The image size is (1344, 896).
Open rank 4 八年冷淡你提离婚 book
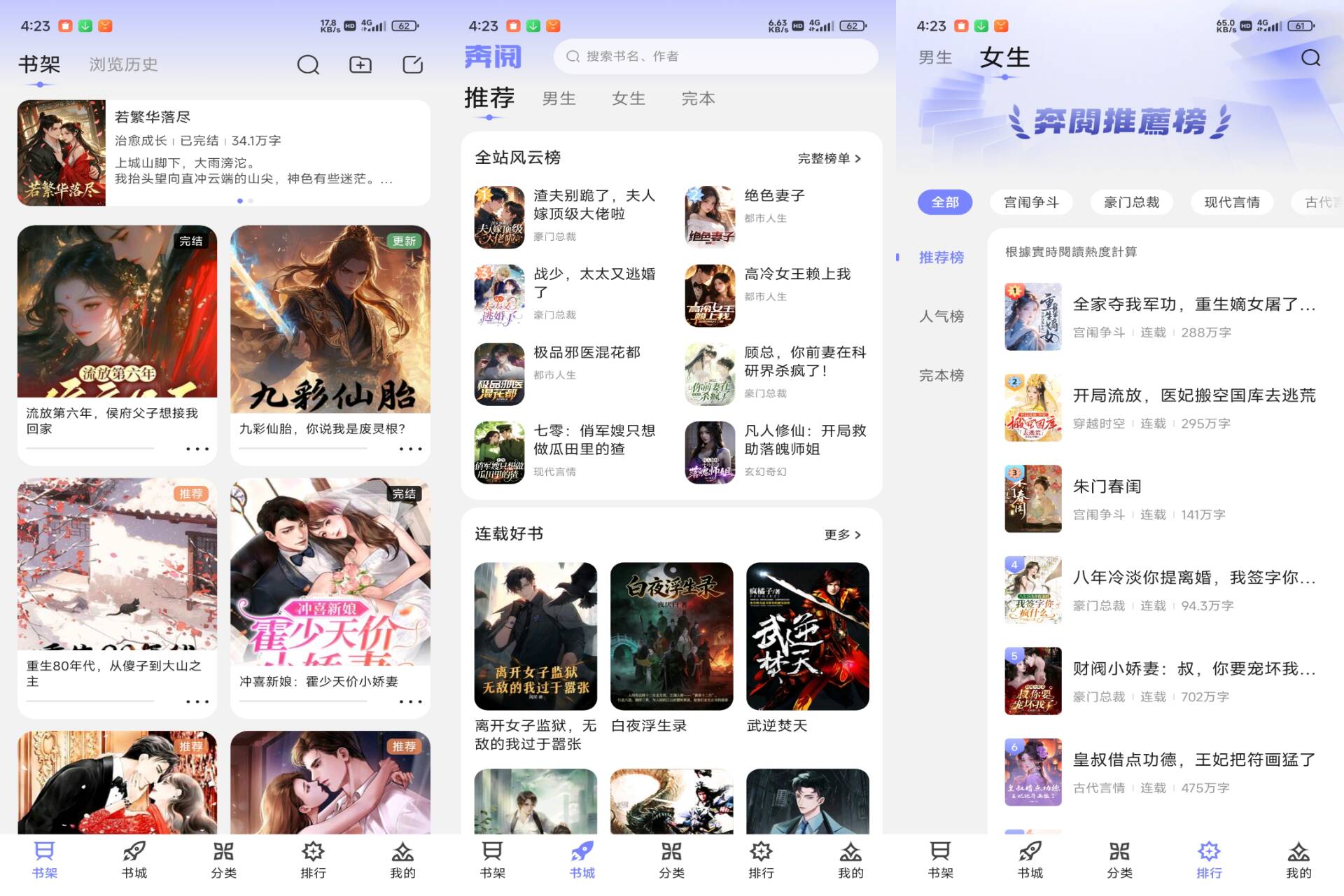coord(1162,590)
